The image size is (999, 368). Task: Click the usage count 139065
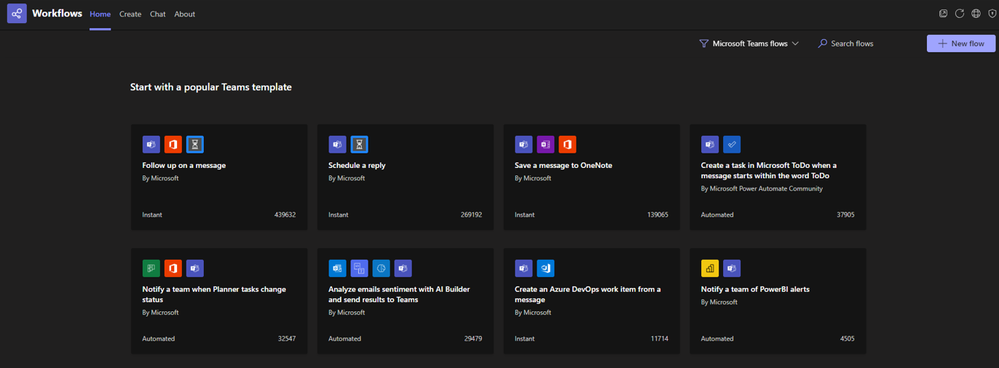coord(658,215)
